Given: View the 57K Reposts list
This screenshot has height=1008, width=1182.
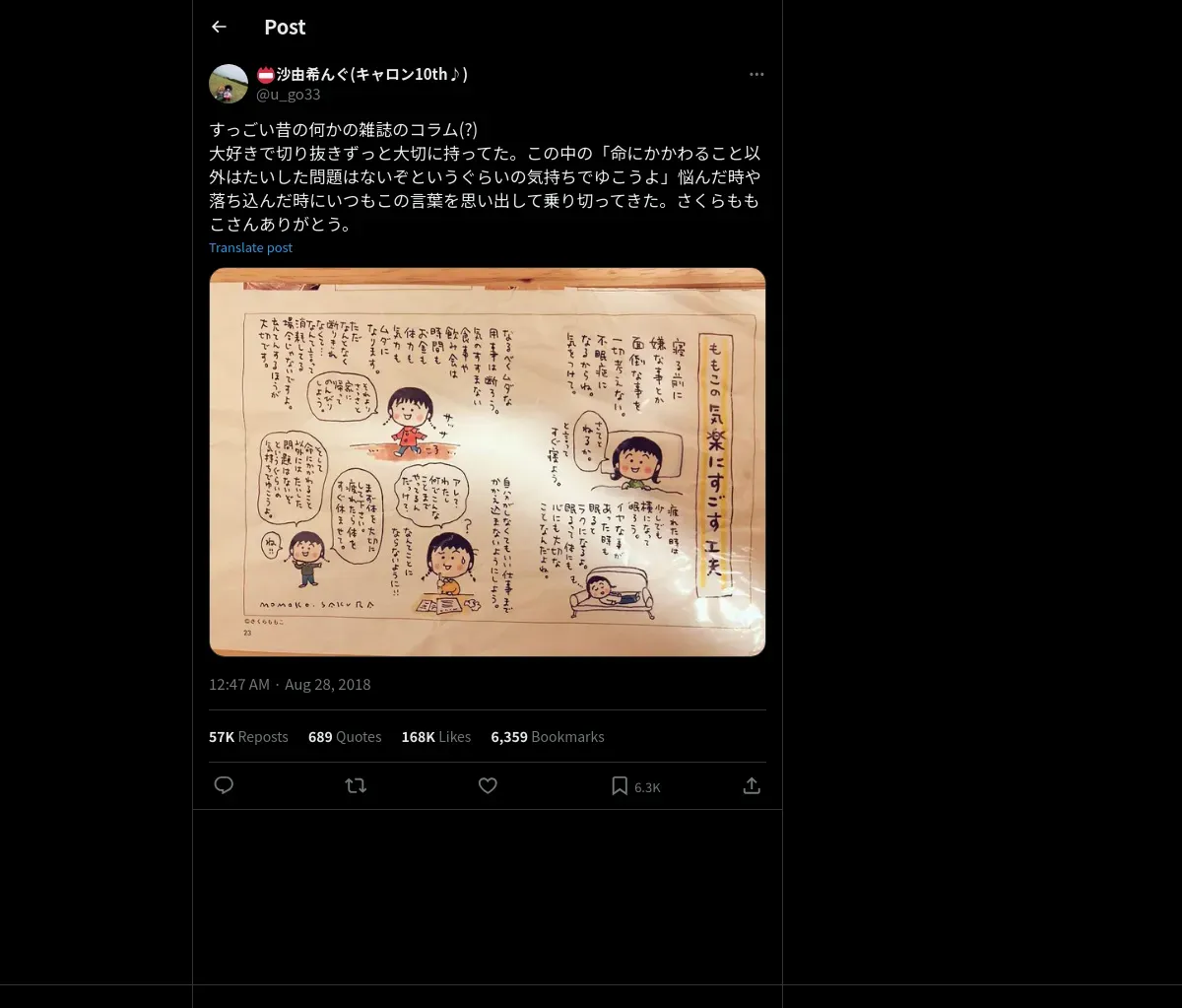Looking at the screenshot, I should pos(248,736).
